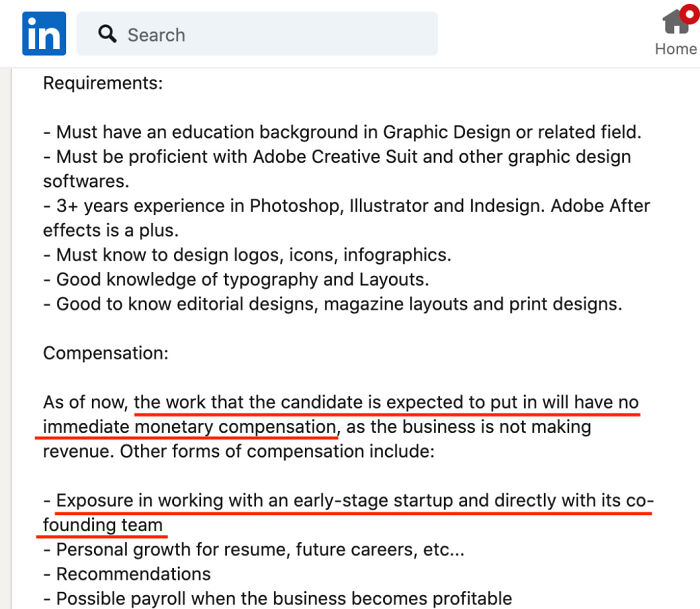Screen dimensions: 700x609
Task: Focus the Search input field
Action: point(270,35)
